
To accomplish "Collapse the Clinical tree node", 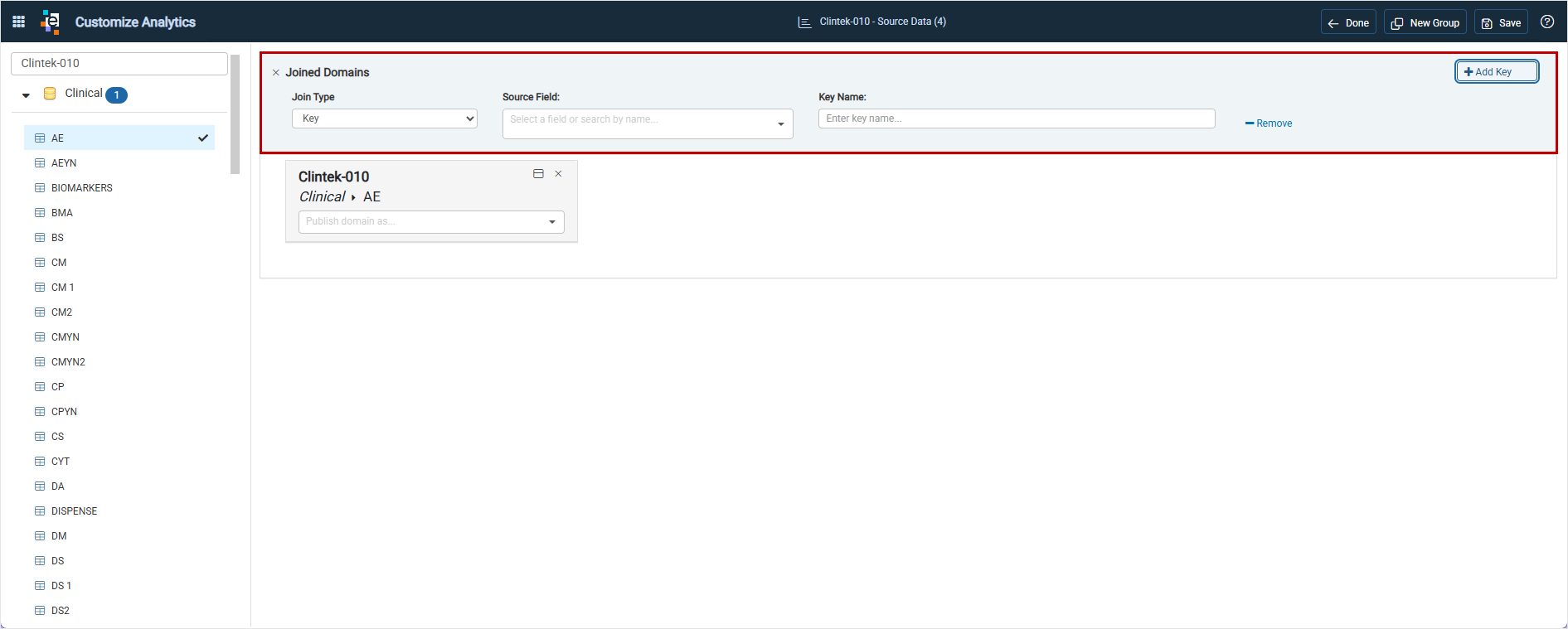I will click(x=26, y=94).
